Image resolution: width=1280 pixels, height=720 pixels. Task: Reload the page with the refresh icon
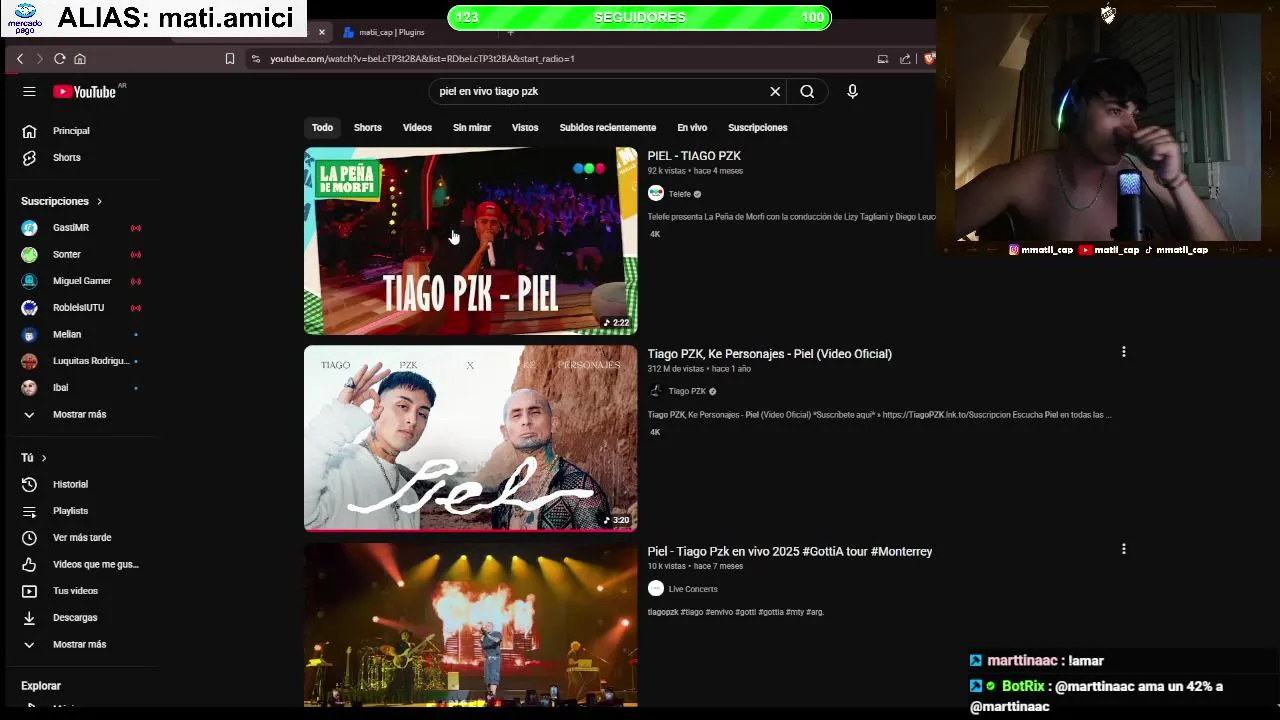[60, 59]
